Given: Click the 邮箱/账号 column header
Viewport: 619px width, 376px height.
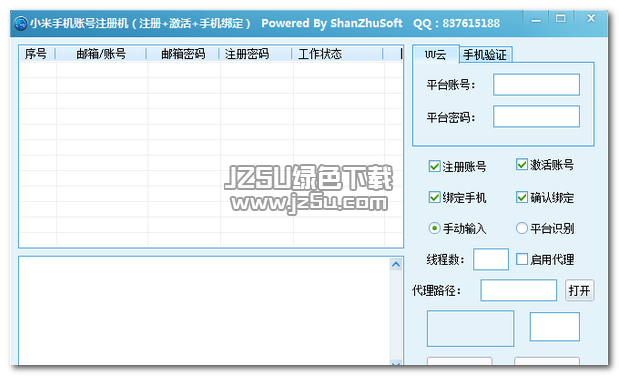Looking at the screenshot, I should coord(101,54).
